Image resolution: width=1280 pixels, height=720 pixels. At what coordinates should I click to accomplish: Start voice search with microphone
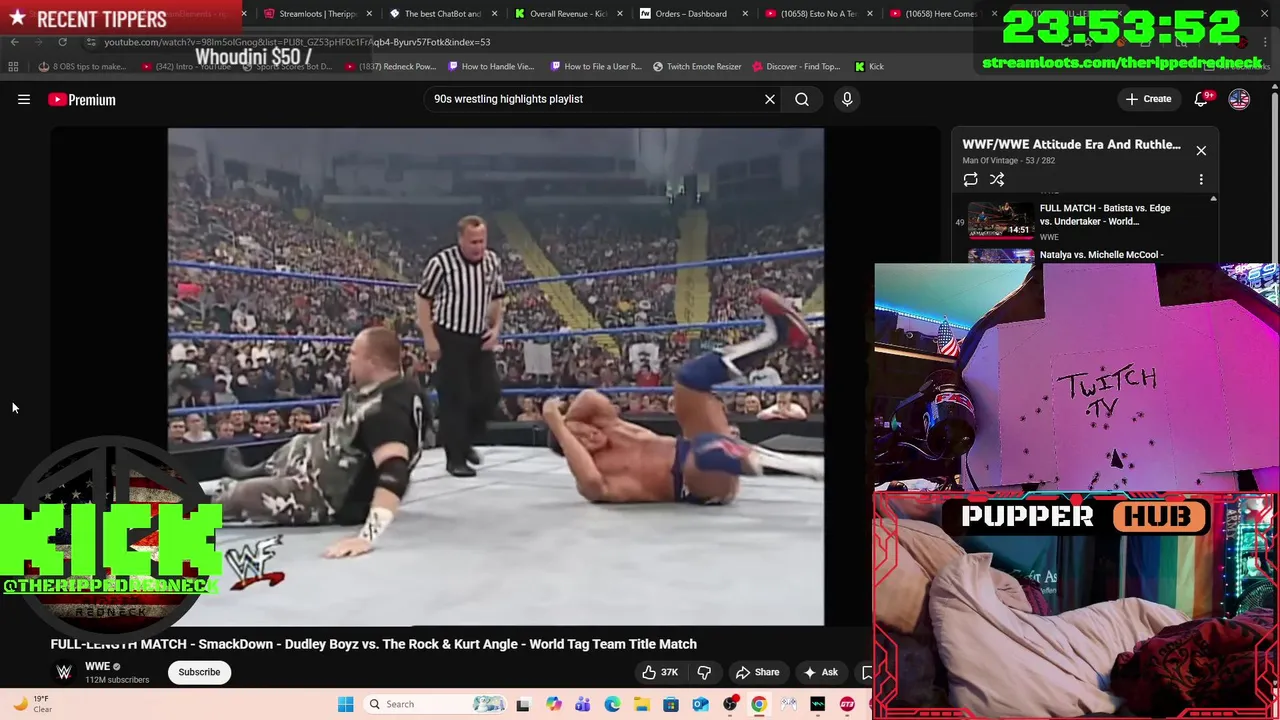[x=847, y=99]
